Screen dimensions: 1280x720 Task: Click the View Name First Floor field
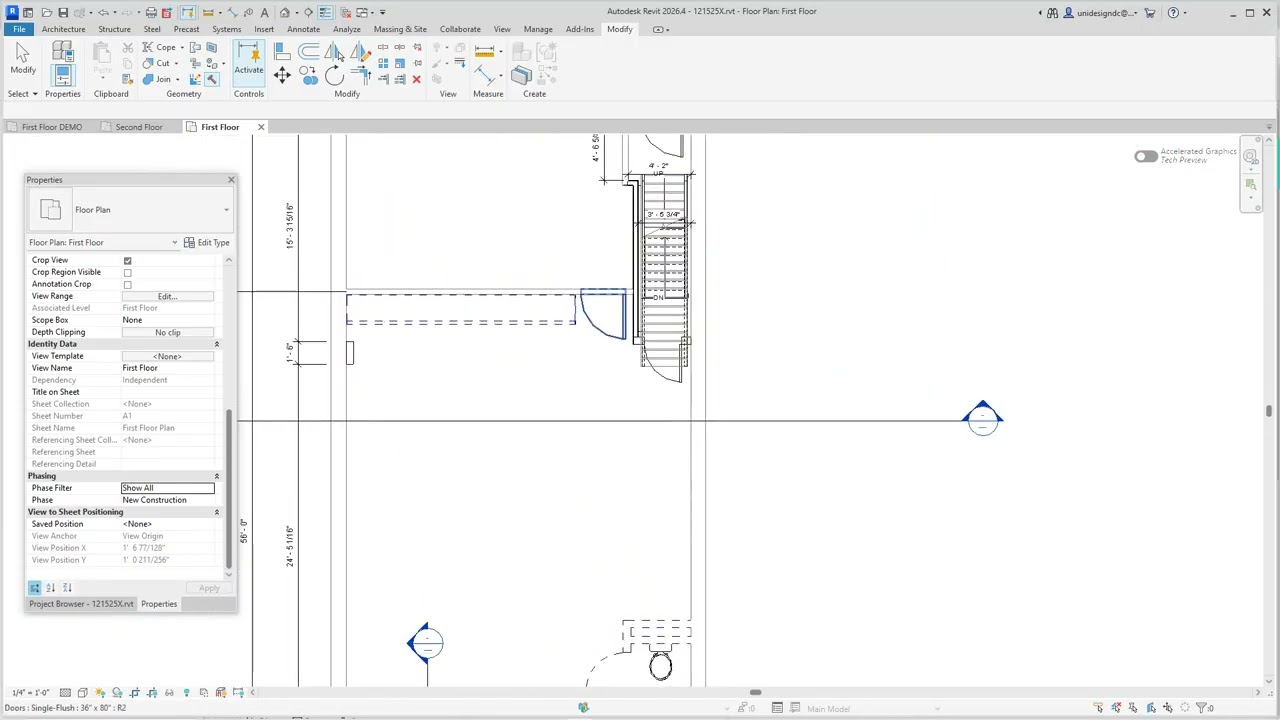click(167, 368)
